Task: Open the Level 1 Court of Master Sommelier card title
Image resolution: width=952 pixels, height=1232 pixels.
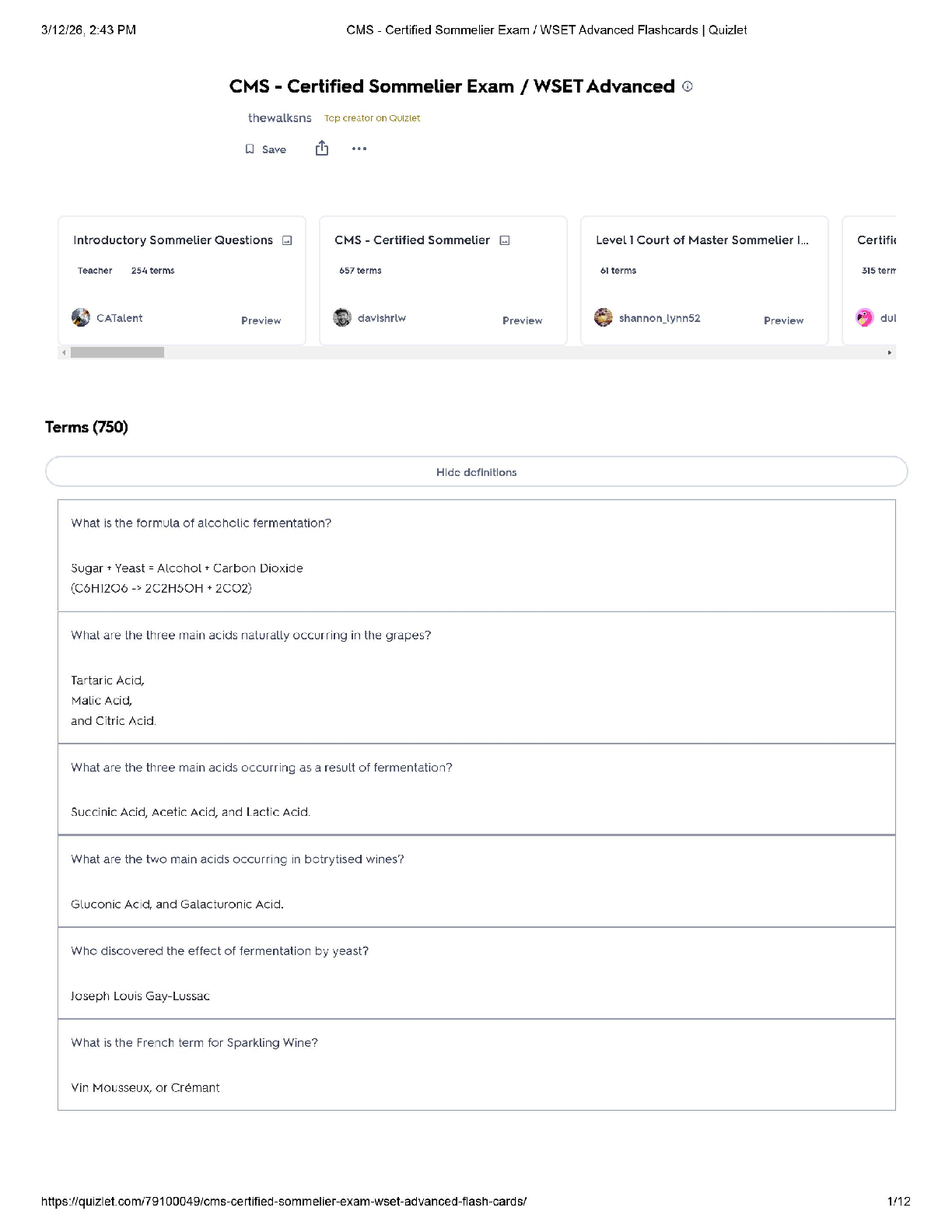Action: pos(702,240)
